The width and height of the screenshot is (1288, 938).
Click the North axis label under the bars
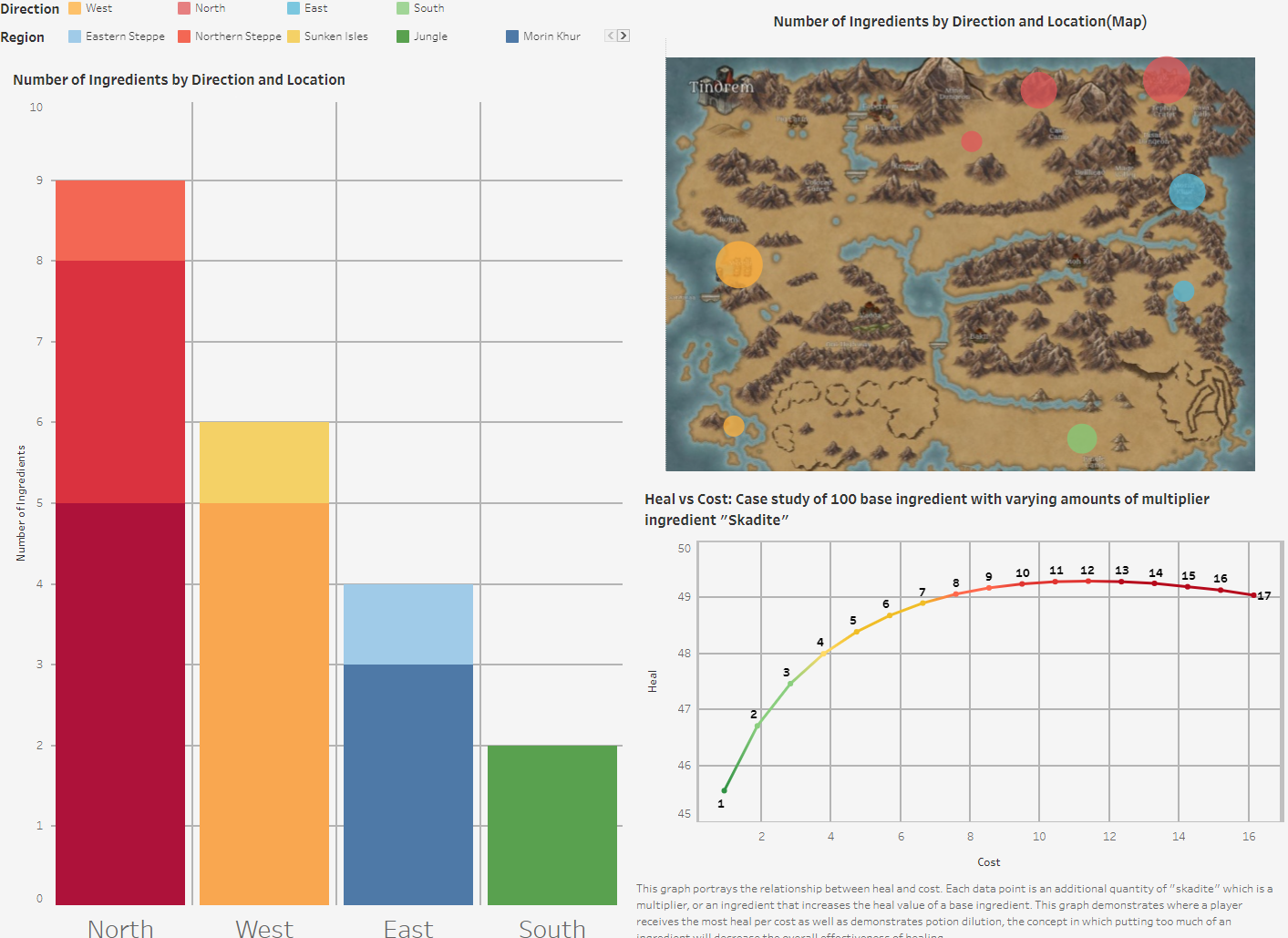[120, 928]
